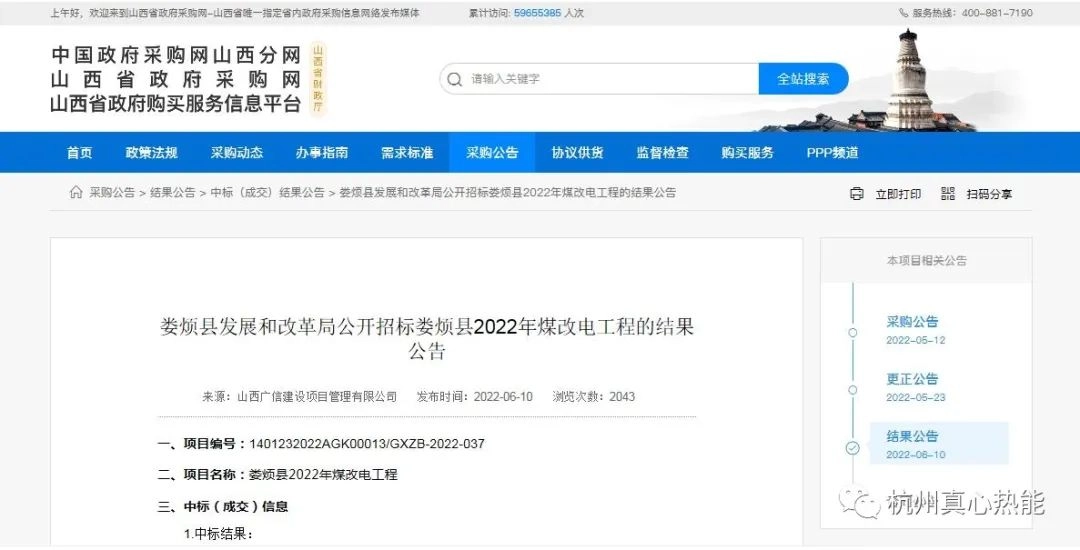This screenshot has width=1080, height=550.
Task: Open the 政策法规 menu item
Action: (152, 153)
